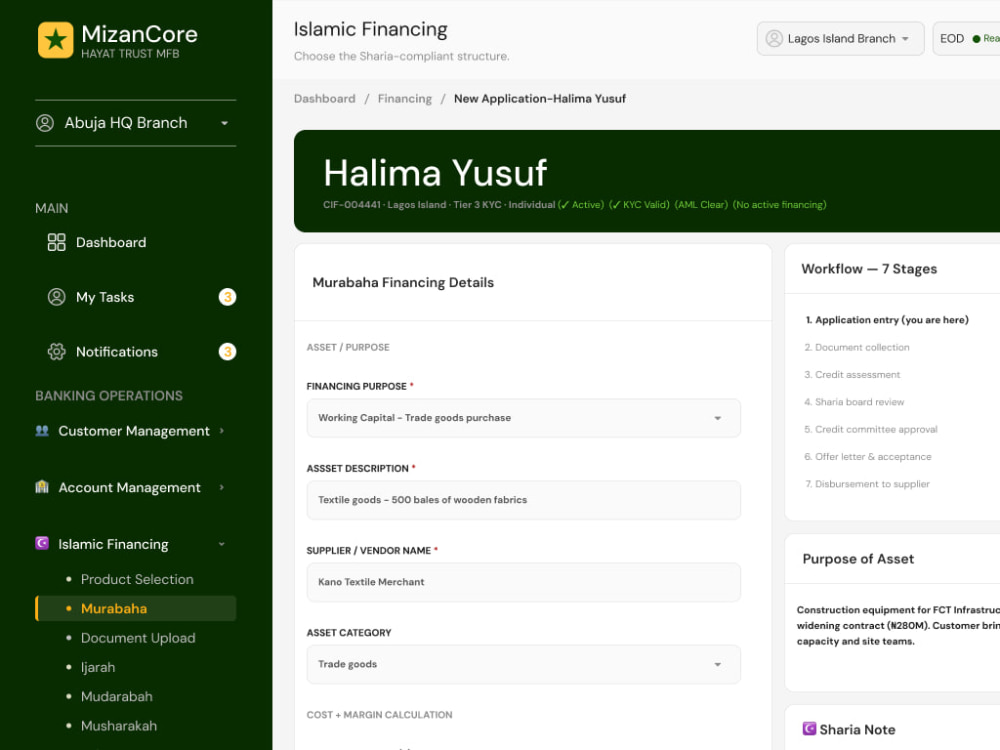Image resolution: width=1000 pixels, height=750 pixels.
Task: Click the AML Clear status tag
Action: 701,205
